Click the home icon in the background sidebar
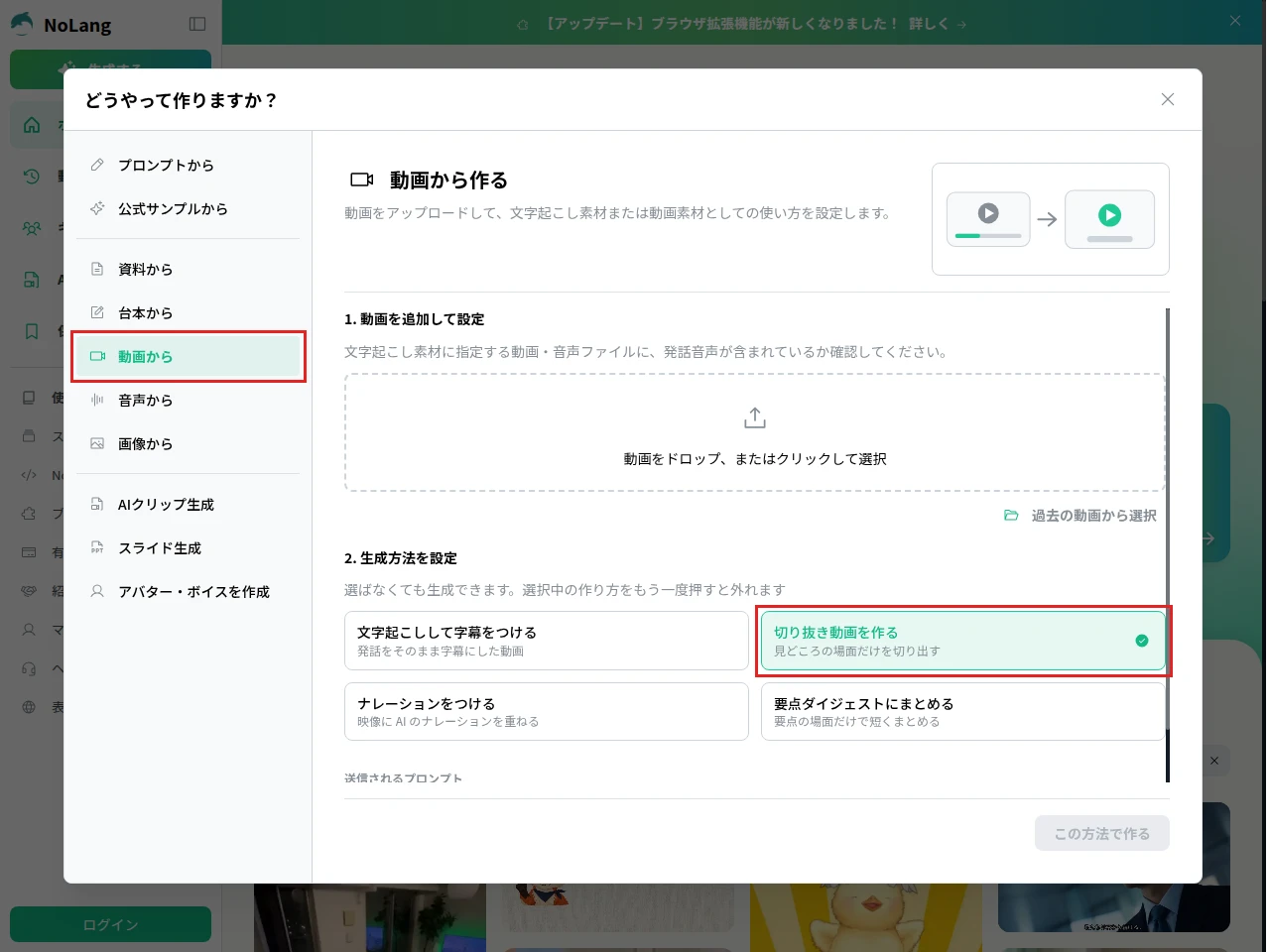This screenshot has height=952, width=1270. click(32, 125)
